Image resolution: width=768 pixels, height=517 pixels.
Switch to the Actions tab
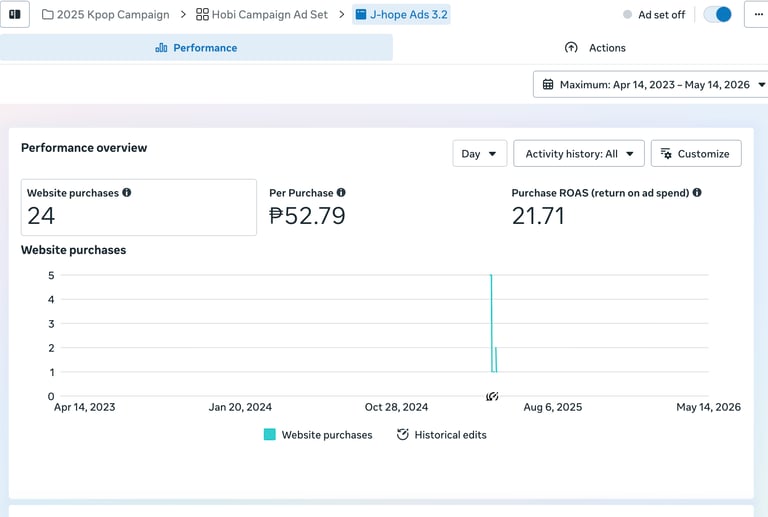595,47
